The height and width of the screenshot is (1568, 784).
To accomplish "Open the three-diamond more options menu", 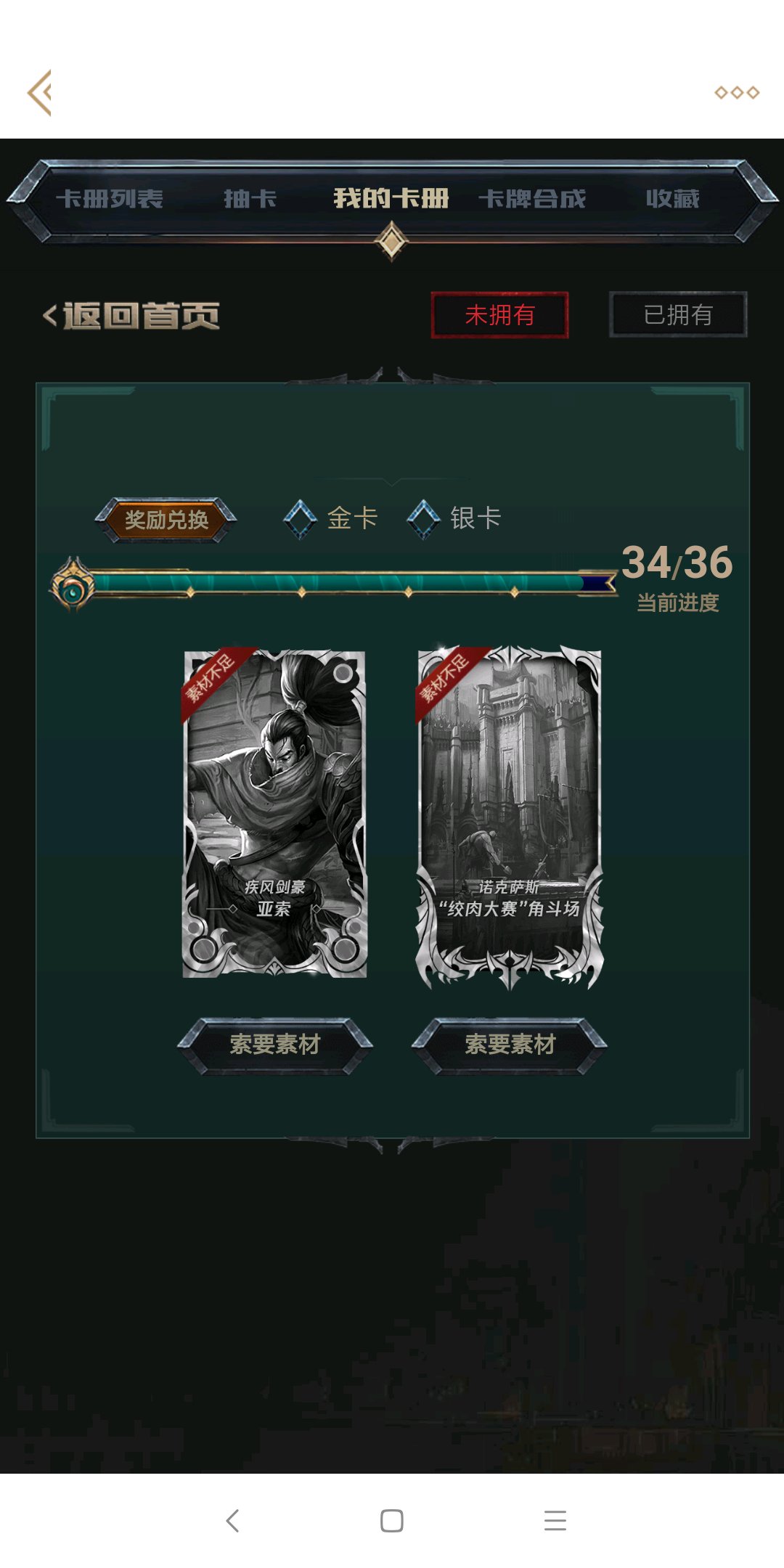I will click(737, 92).
